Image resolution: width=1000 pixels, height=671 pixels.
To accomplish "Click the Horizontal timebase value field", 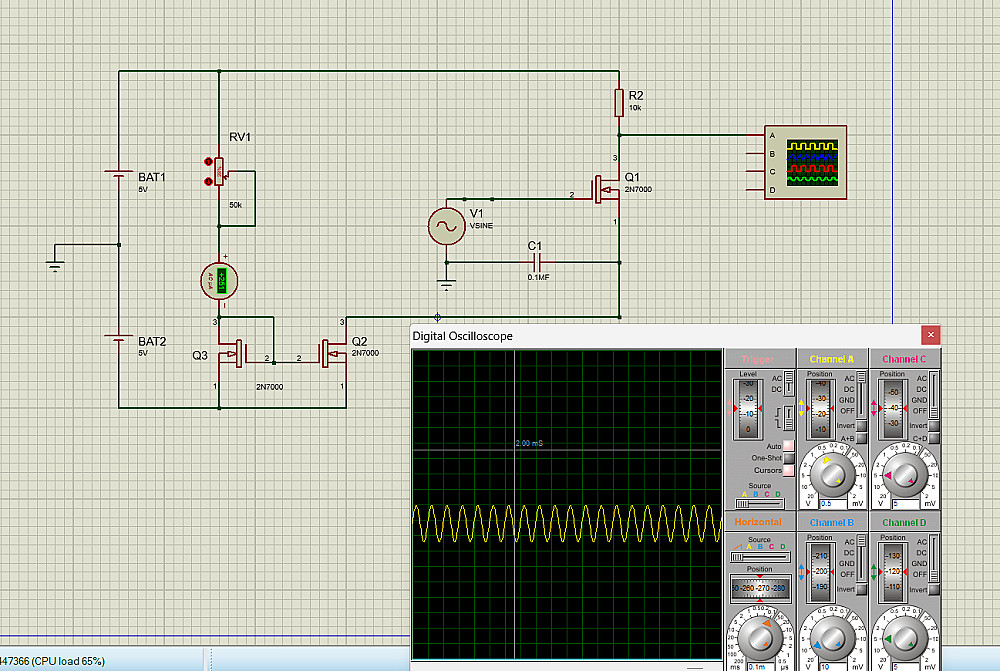I will 760,665.
